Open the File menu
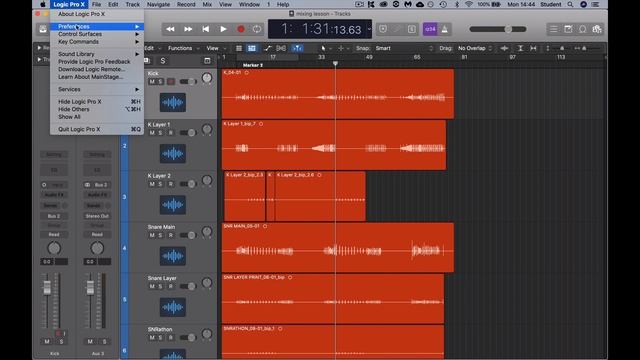The image size is (640, 360). [96, 4]
